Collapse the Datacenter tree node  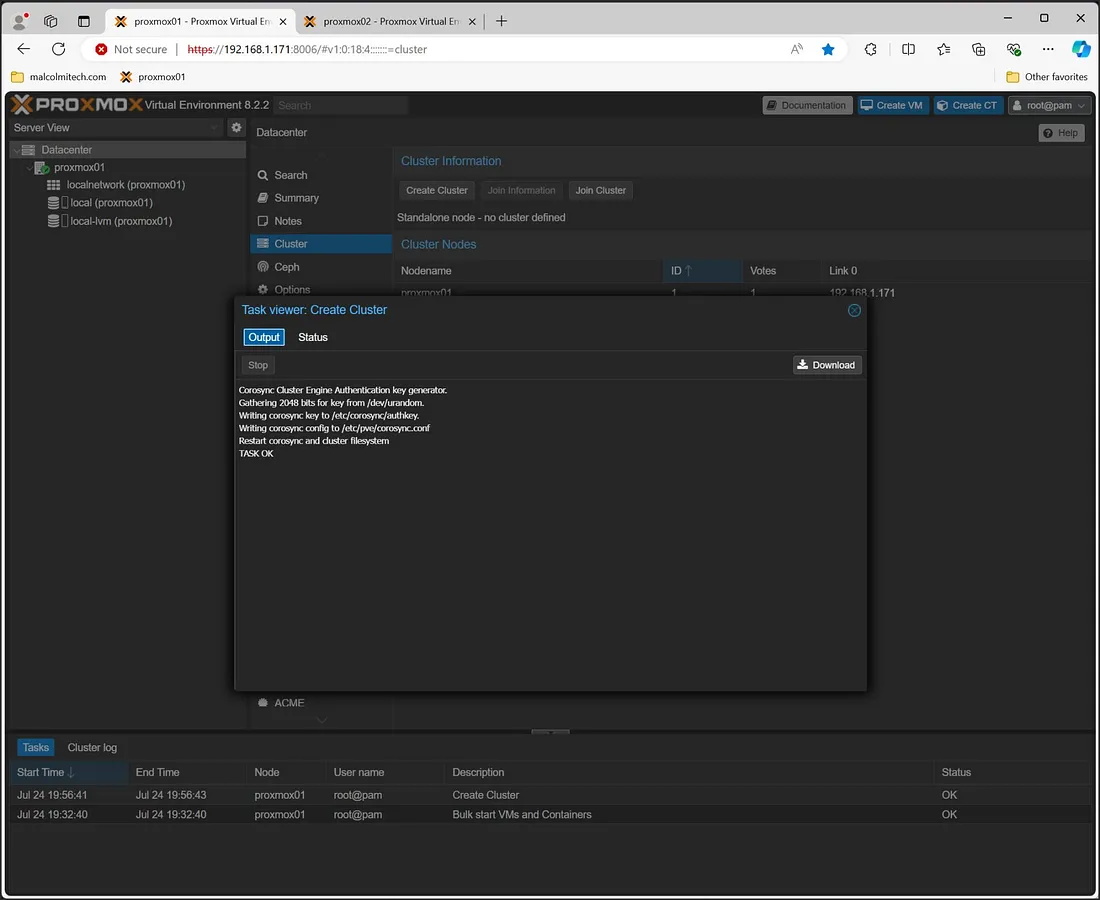(15, 149)
